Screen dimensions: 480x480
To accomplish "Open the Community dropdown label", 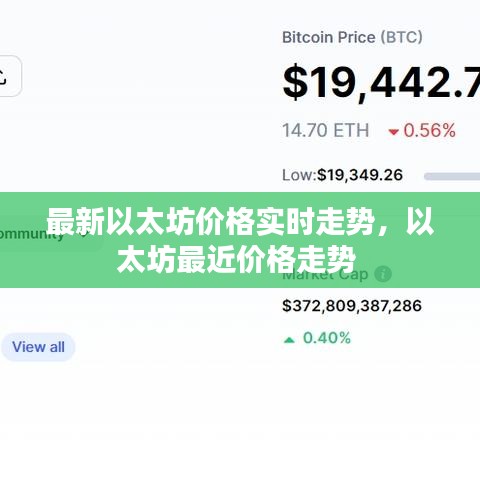I will (x=32, y=234).
